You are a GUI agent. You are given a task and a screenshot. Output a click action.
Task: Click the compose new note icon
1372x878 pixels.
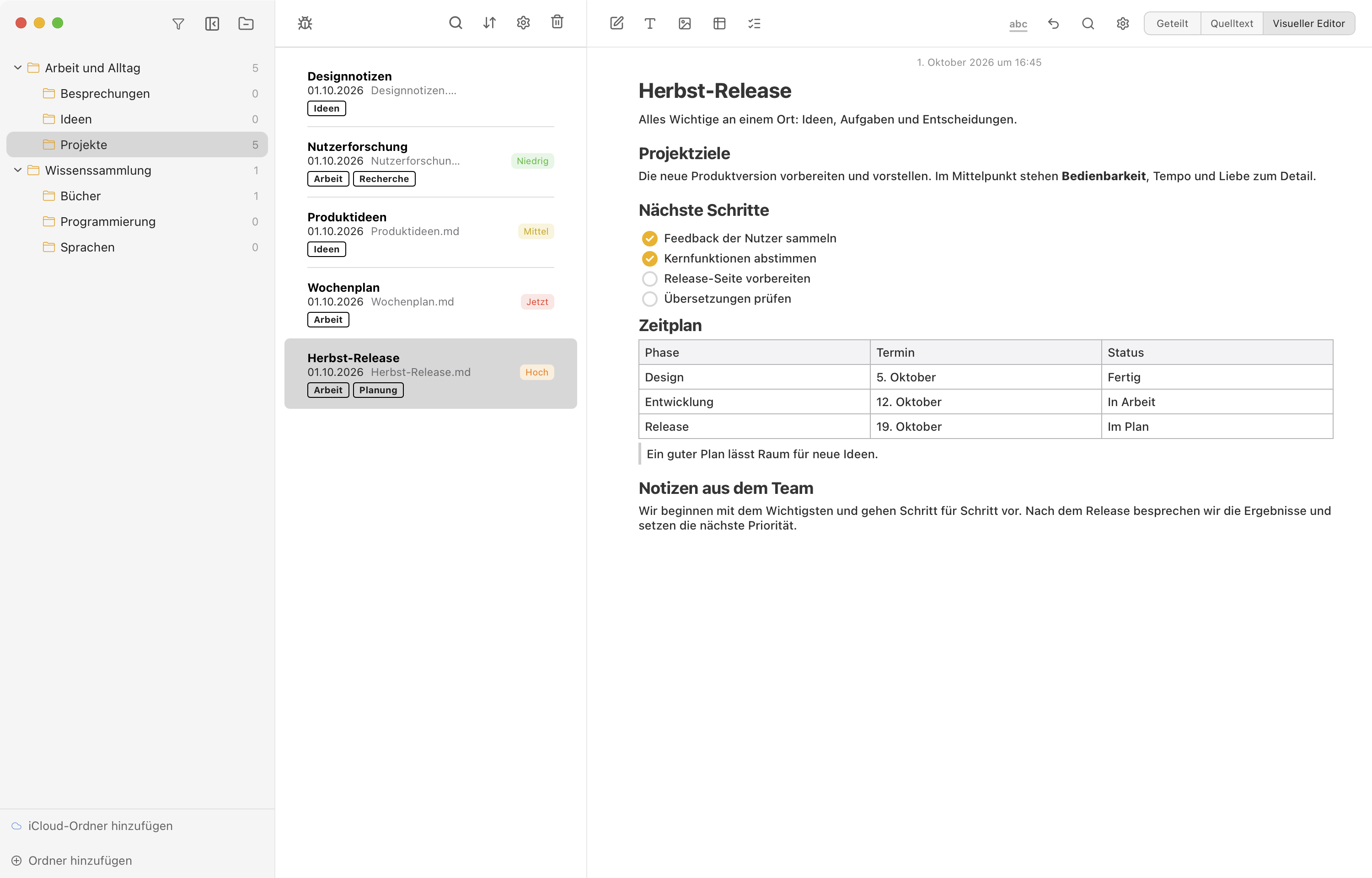point(616,23)
